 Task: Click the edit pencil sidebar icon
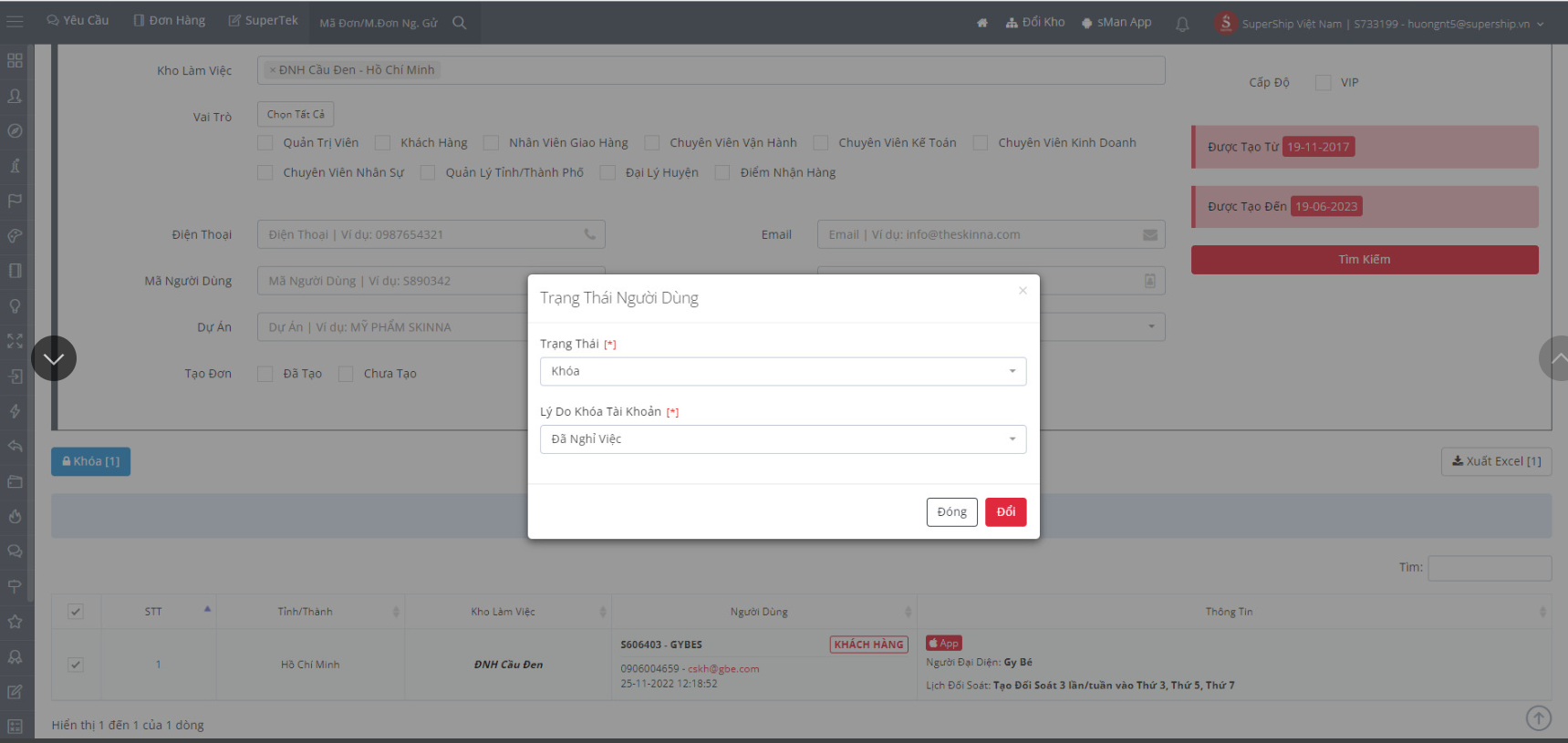coord(15,691)
